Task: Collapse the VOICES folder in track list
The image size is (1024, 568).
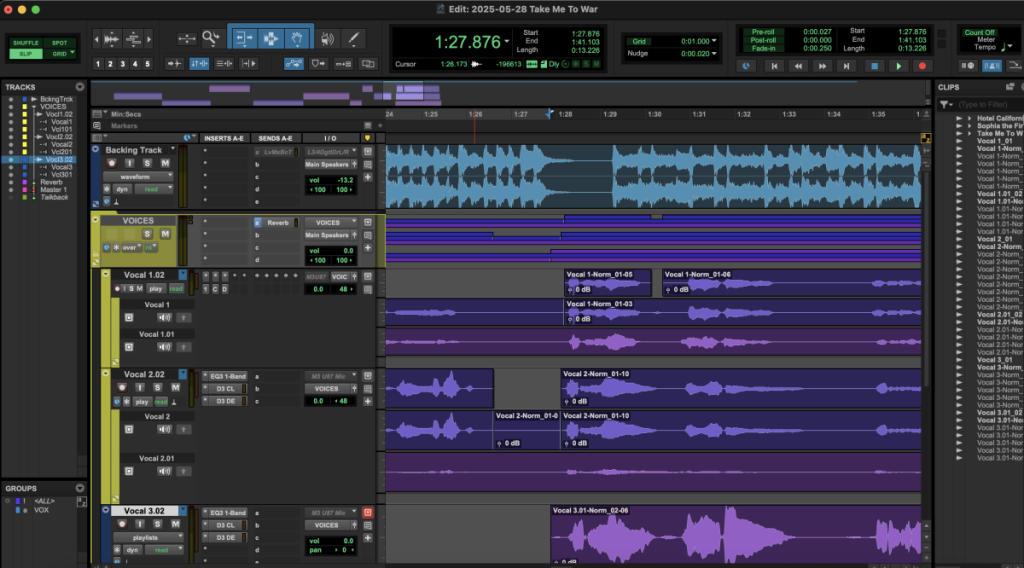Action: pos(34,107)
